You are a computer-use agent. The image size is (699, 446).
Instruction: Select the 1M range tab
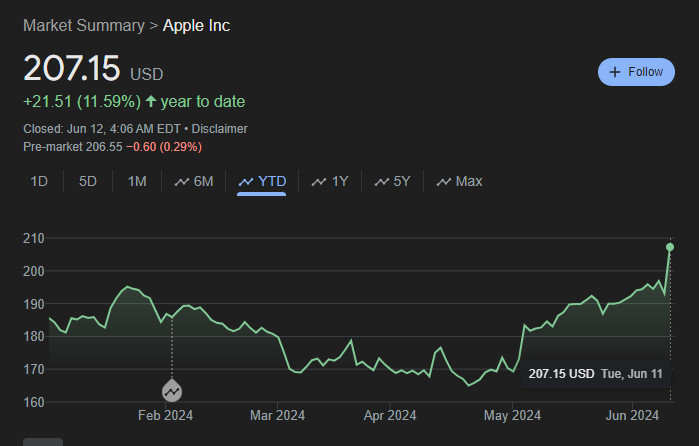[x=137, y=182]
